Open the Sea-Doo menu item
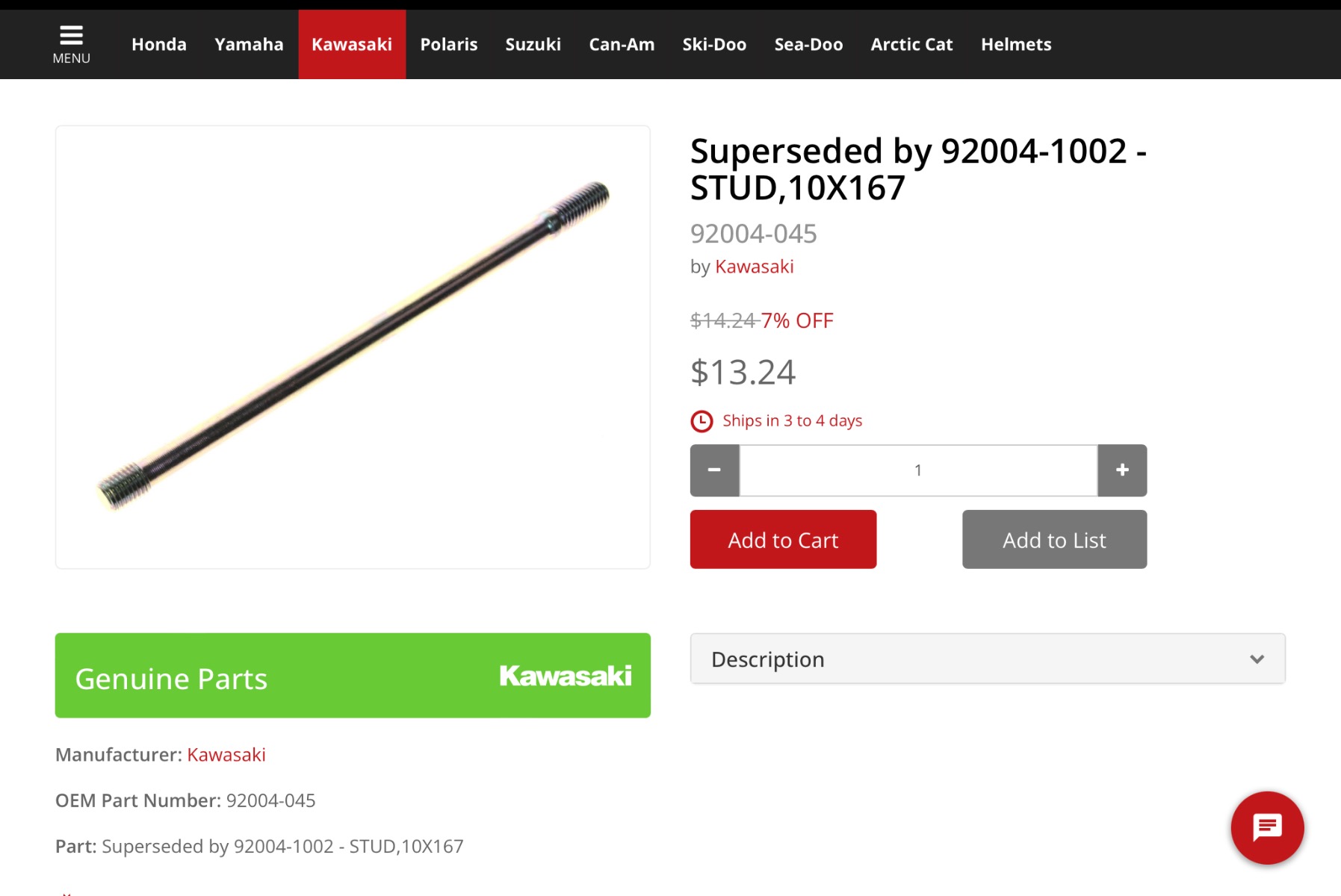 (x=808, y=44)
